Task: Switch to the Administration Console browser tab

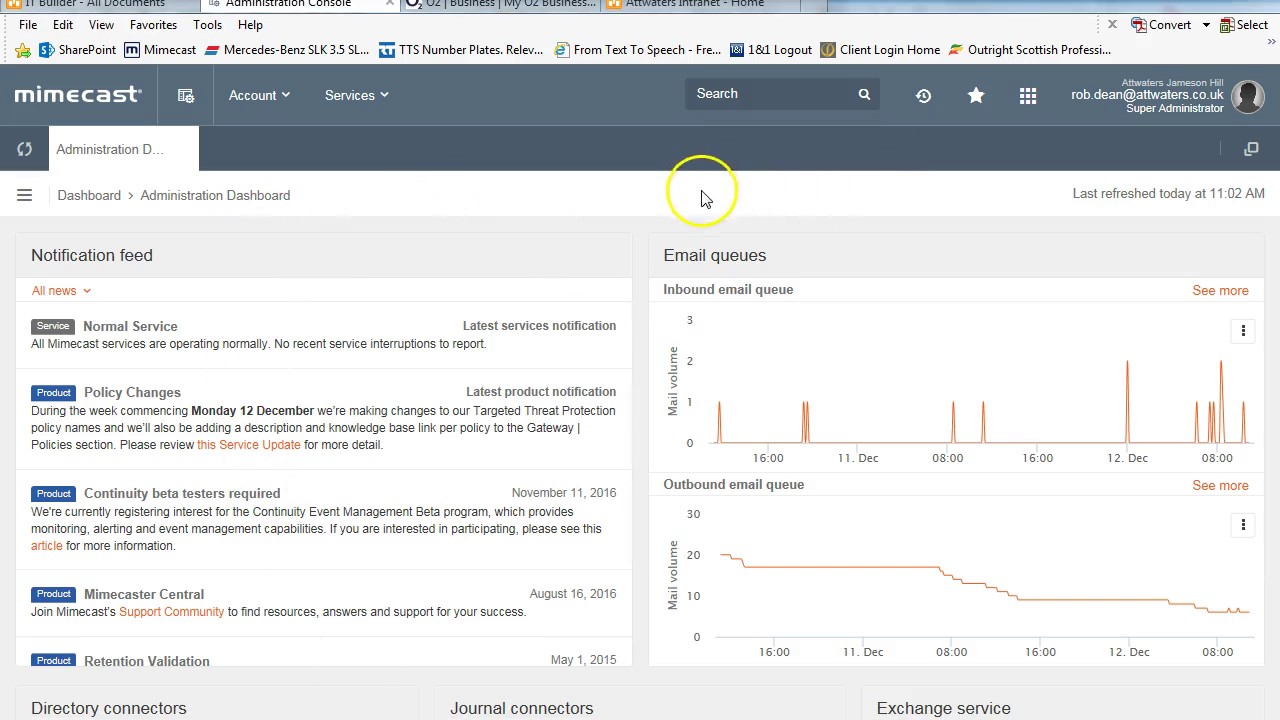Action: click(x=299, y=5)
